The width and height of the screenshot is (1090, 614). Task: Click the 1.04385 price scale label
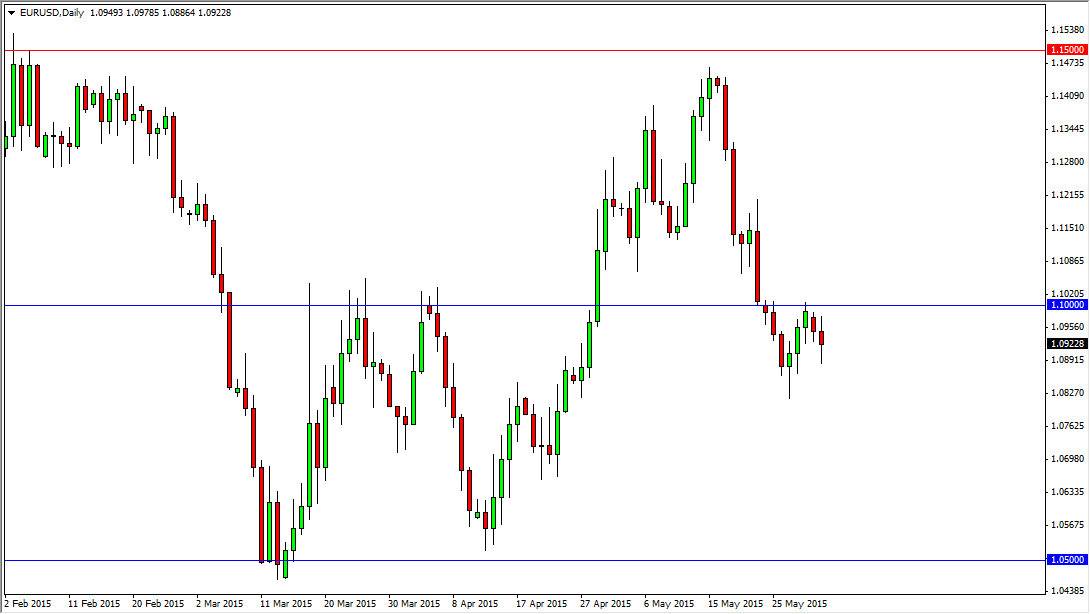[x=1068, y=590]
